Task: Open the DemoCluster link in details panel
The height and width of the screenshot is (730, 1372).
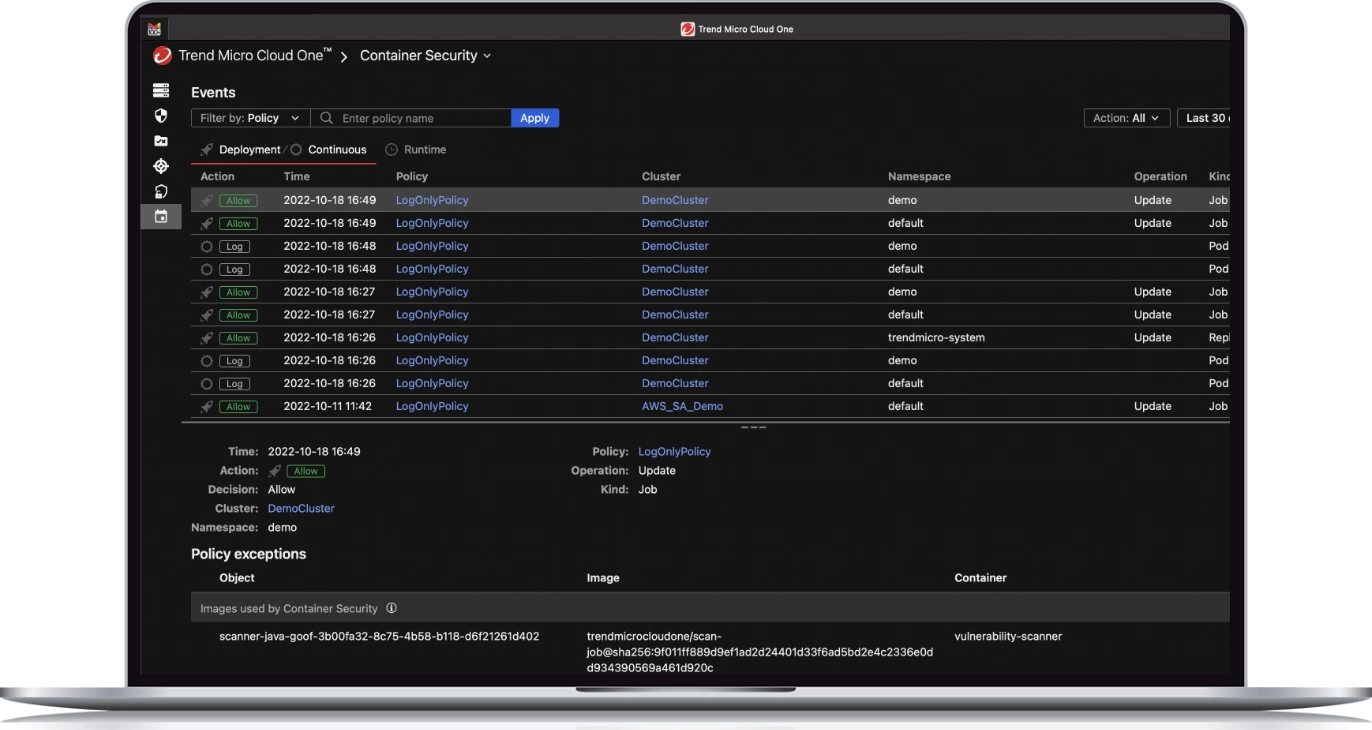Action: click(x=301, y=509)
